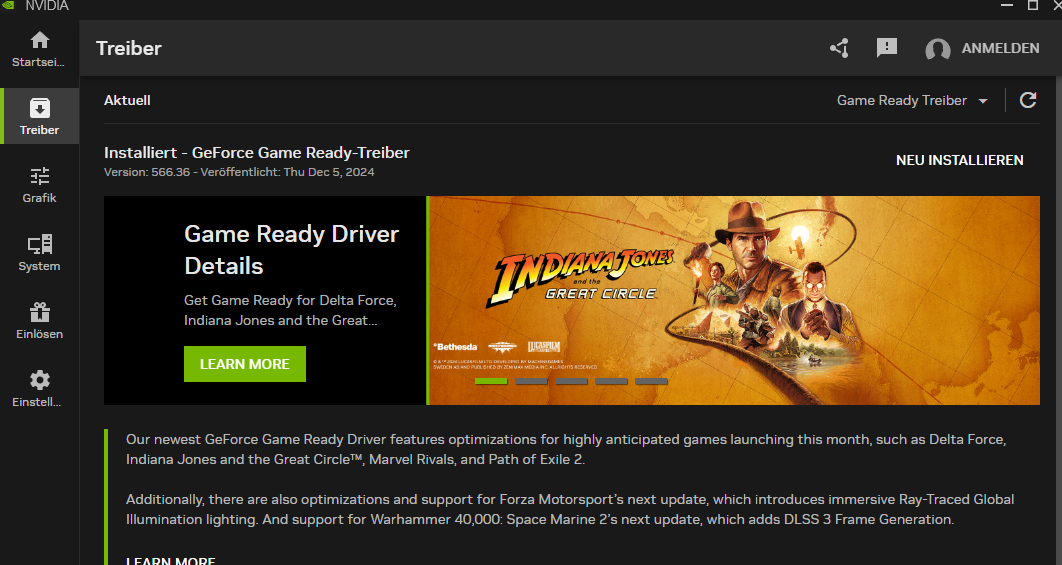This screenshot has width=1062, height=565.
Task: Click ANMELDEN to sign in
Action: pyautogui.click(x=1000, y=48)
